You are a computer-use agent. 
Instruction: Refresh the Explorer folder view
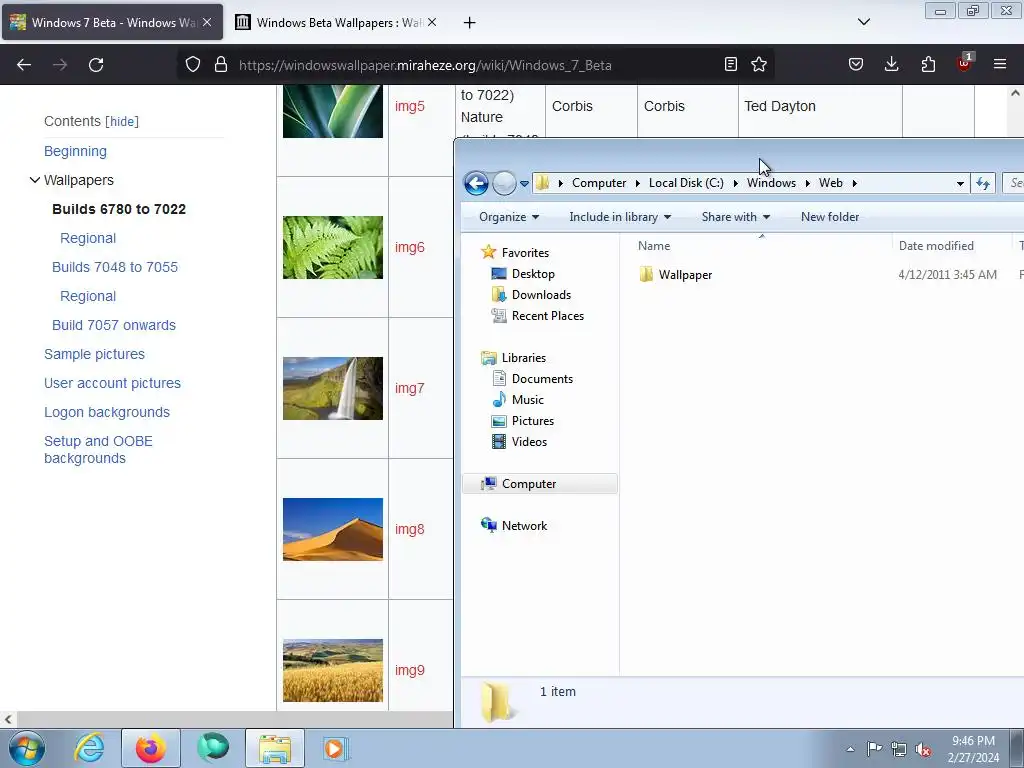[983, 184]
